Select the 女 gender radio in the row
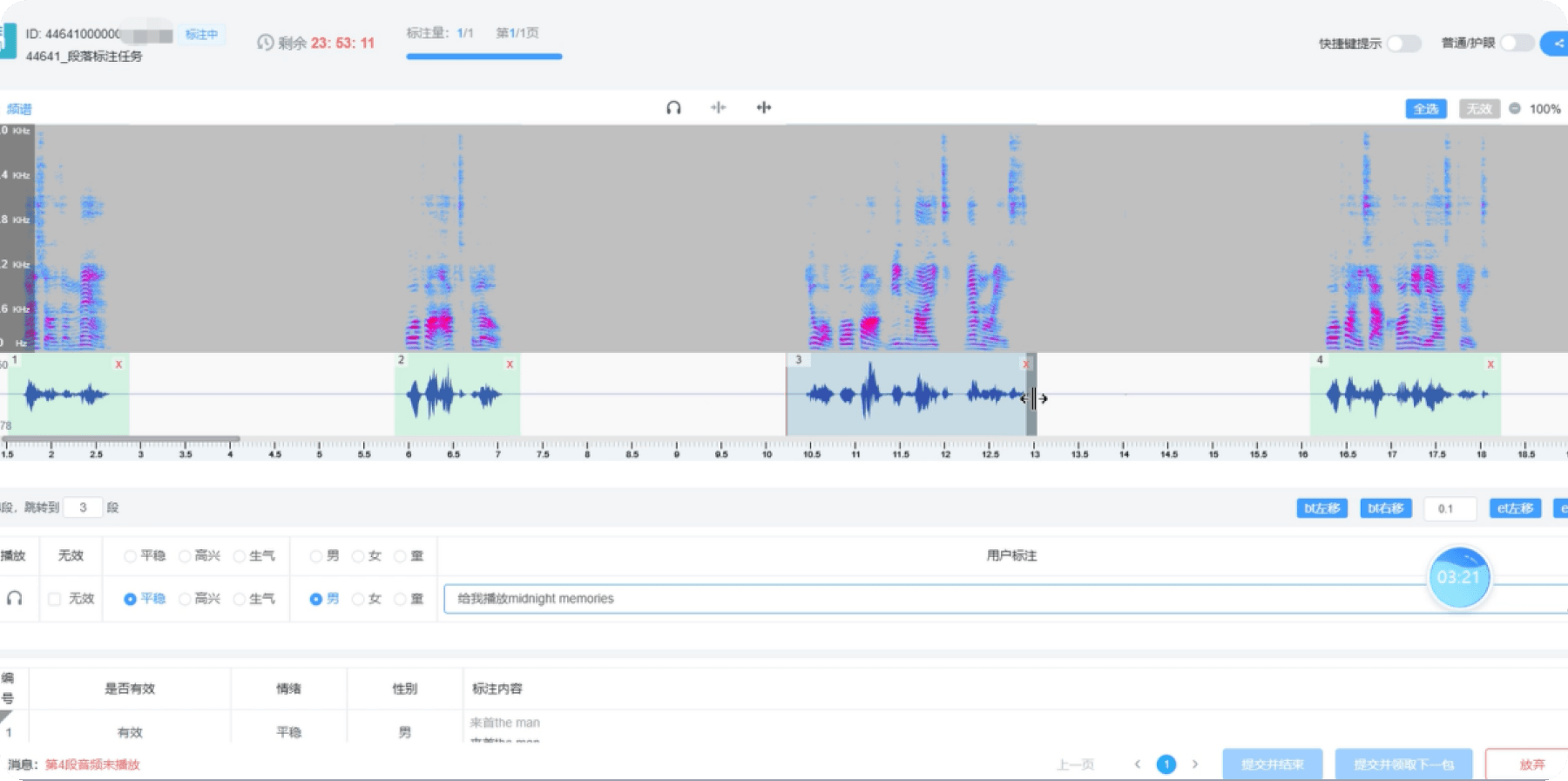Viewport: 1568px width, 781px height. click(358, 599)
